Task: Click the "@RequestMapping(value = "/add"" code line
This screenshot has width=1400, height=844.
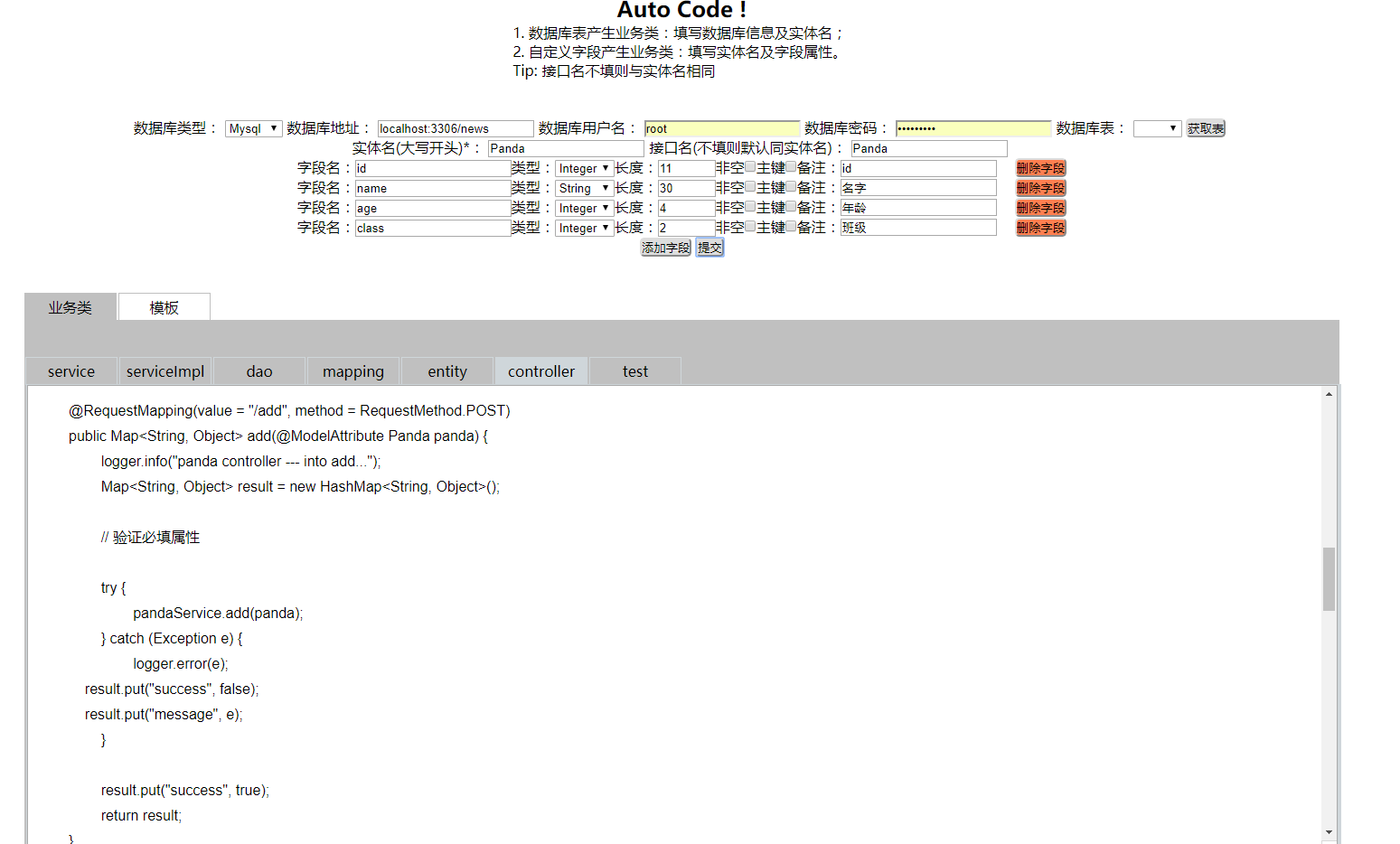Action: [x=289, y=411]
